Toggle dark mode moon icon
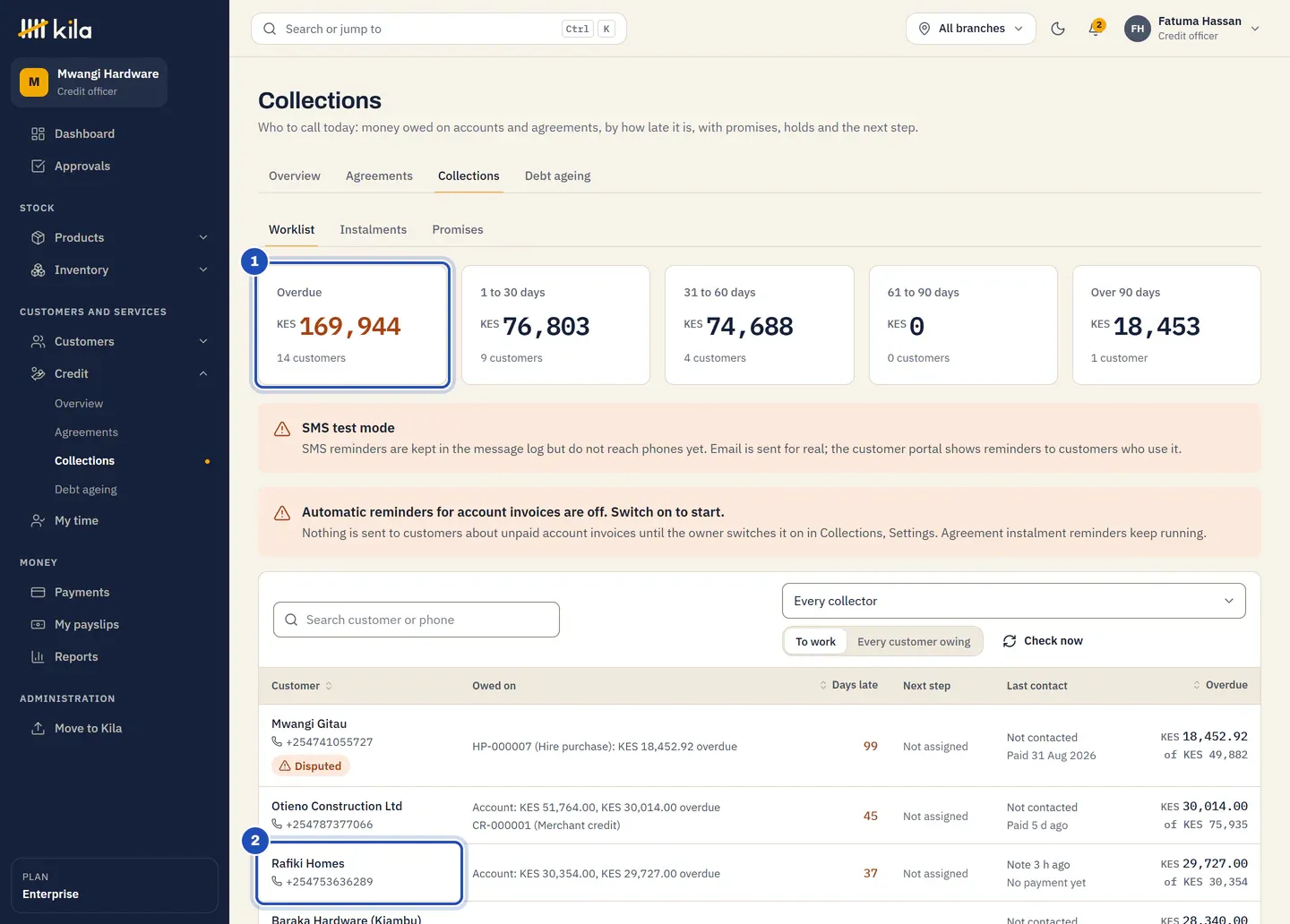This screenshot has width=1290, height=924. 1058,29
